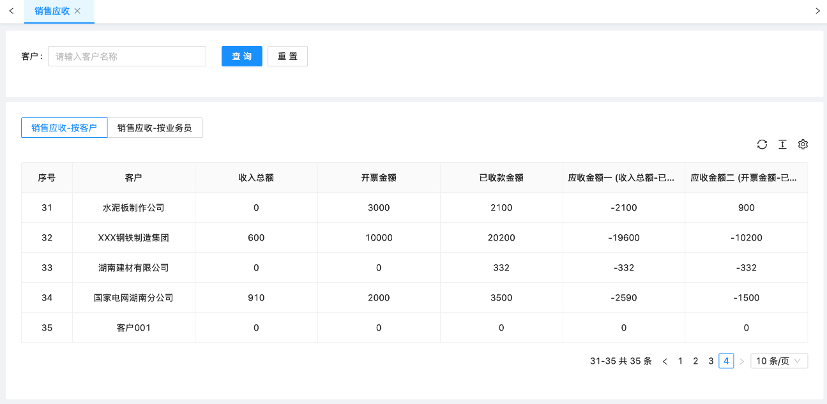The height and width of the screenshot is (404, 827).
Task: Open the 10 条/页 page size dropdown
Action: coord(779,361)
